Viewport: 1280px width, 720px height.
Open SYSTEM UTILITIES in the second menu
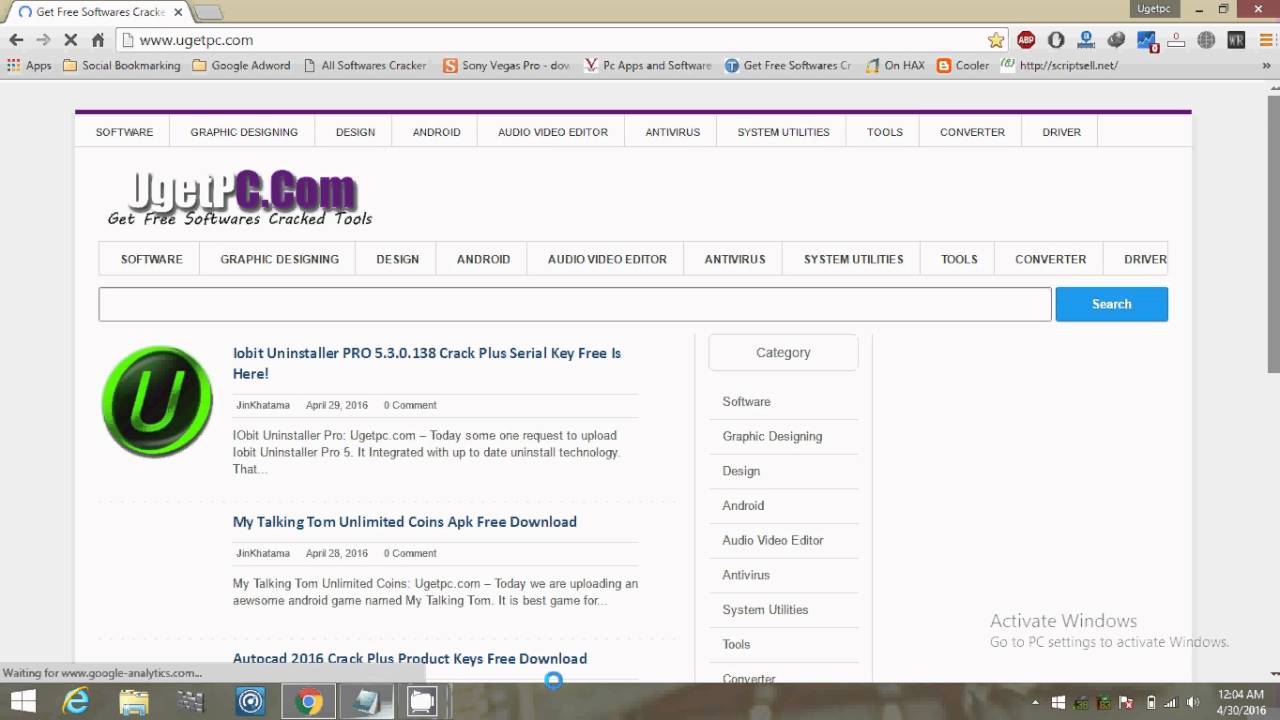853,259
